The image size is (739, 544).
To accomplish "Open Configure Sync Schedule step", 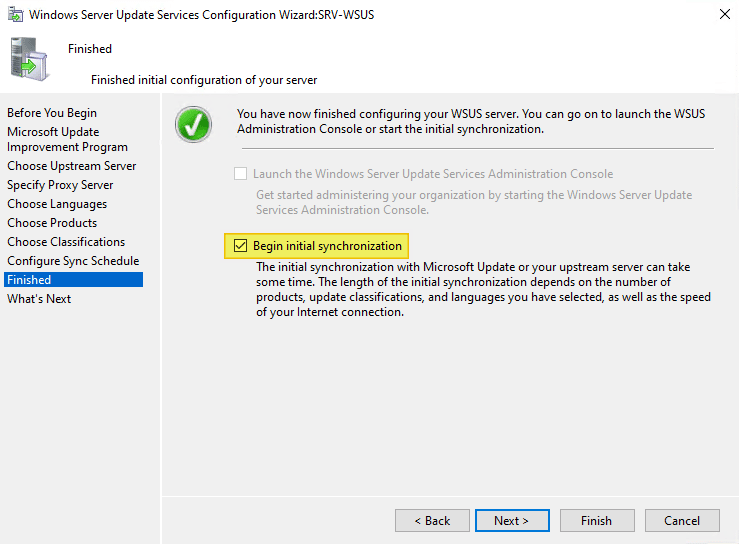I will 73,261.
